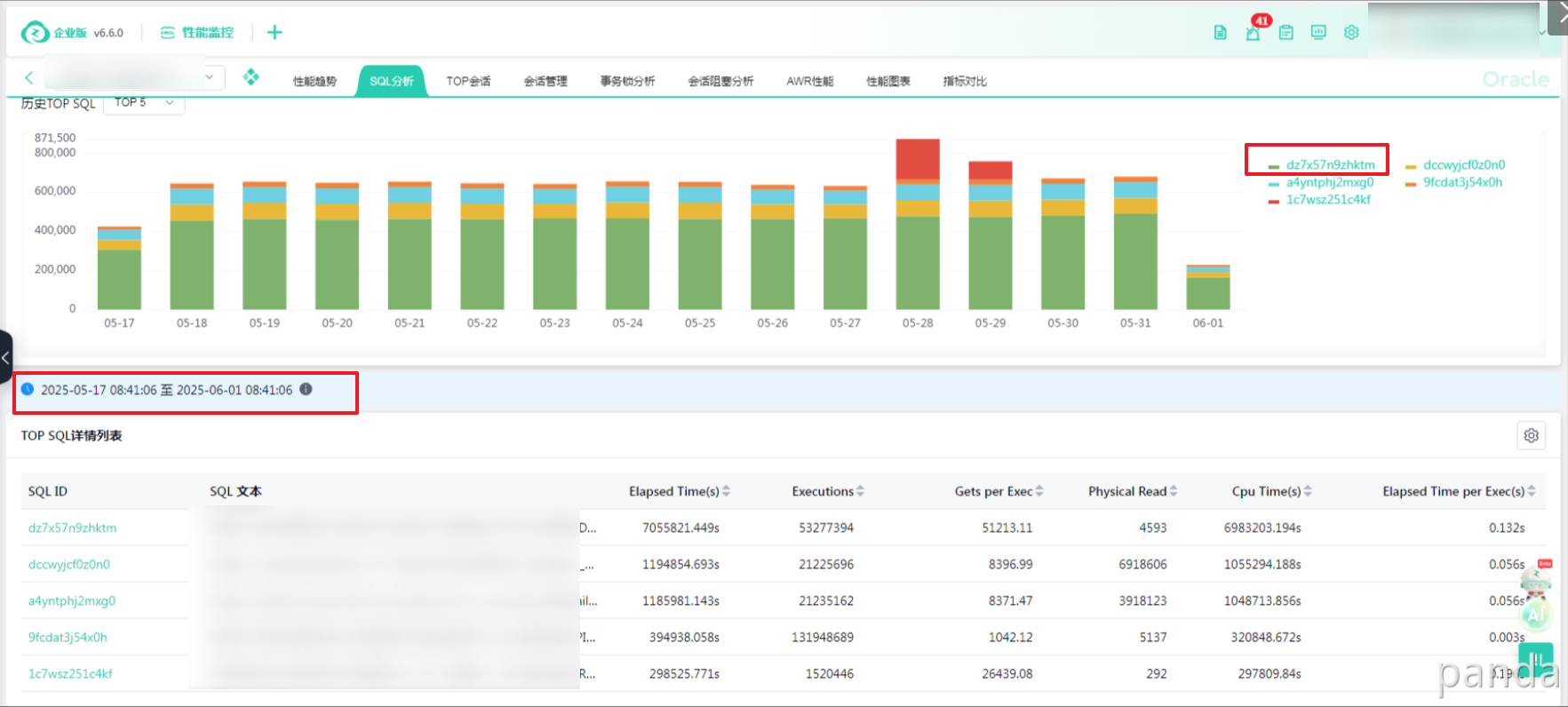Open the dashboard monitor screen icon

(1318, 33)
